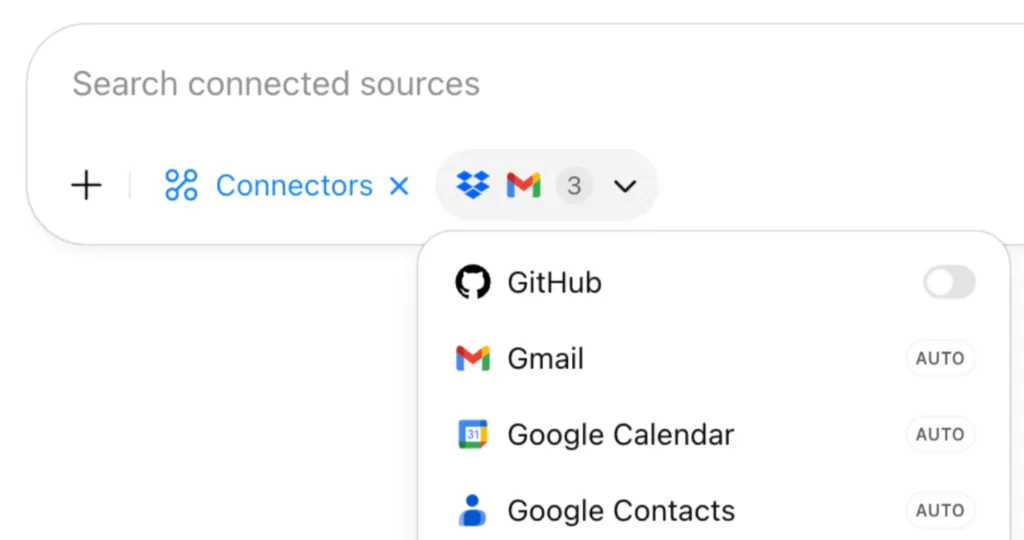Remove Connectors with the blue X
1024x540 pixels.
click(399, 186)
